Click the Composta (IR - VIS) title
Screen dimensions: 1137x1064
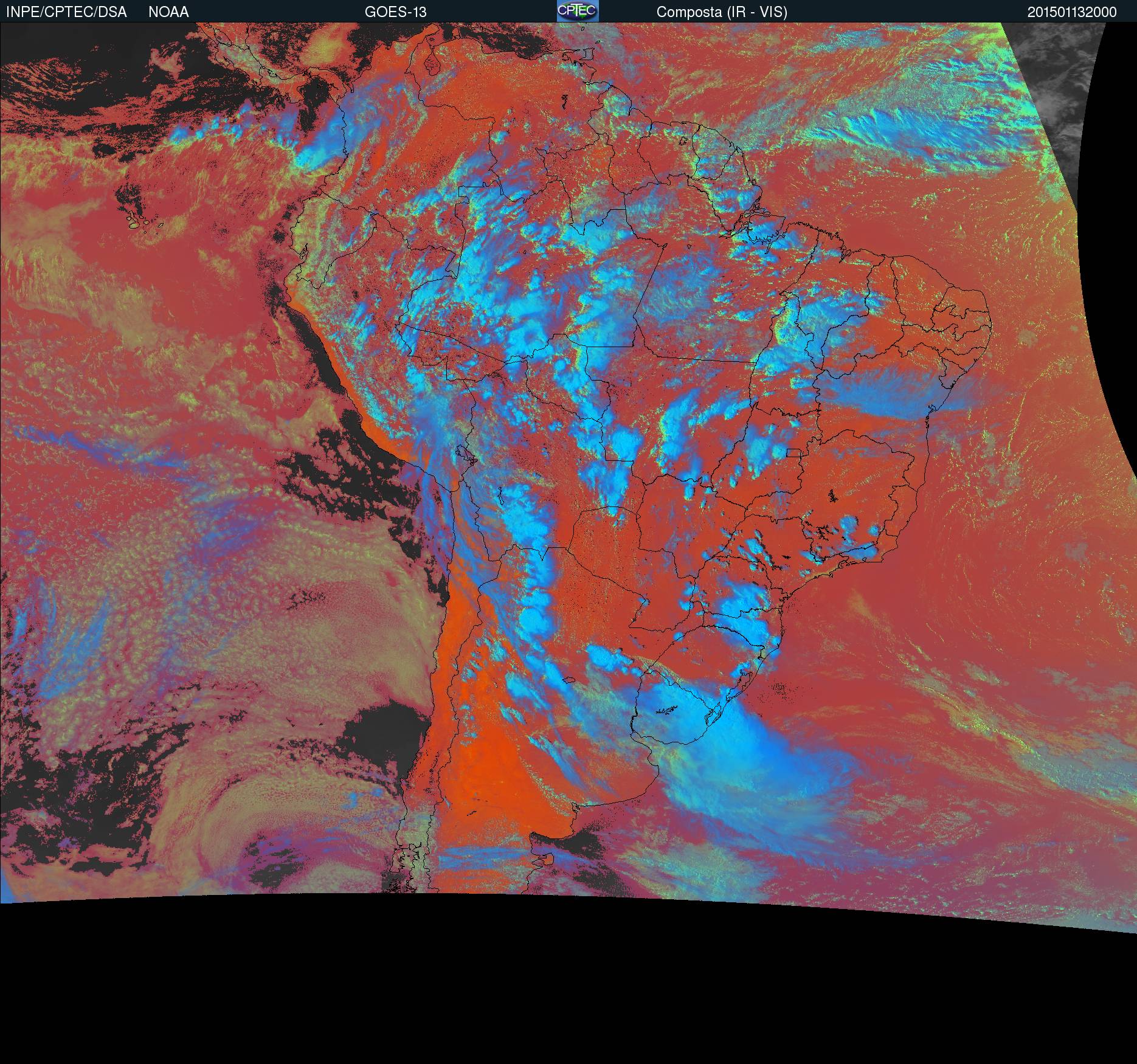click(x=722, y=12)
